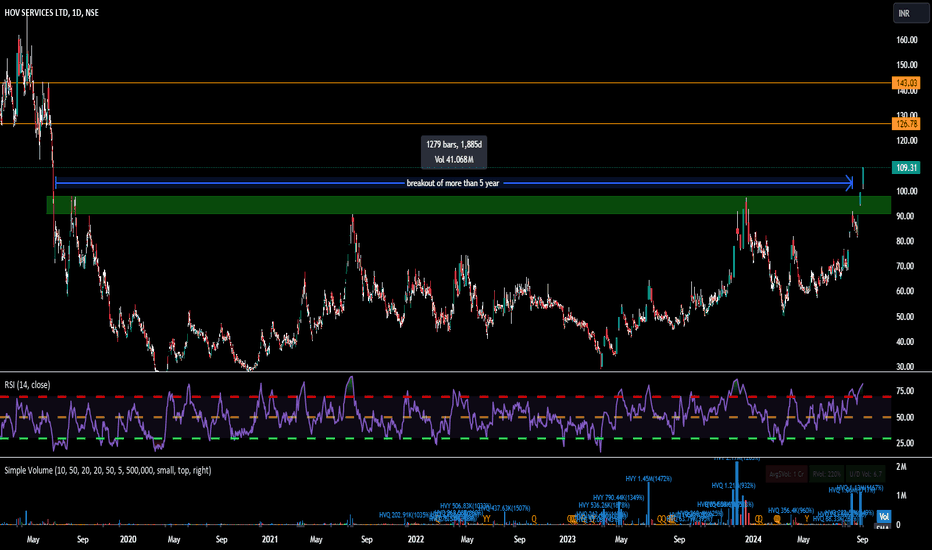Click the 75.00 RSI axis value
The width and height of the screenshot is (932, 550).
point(905,391)
